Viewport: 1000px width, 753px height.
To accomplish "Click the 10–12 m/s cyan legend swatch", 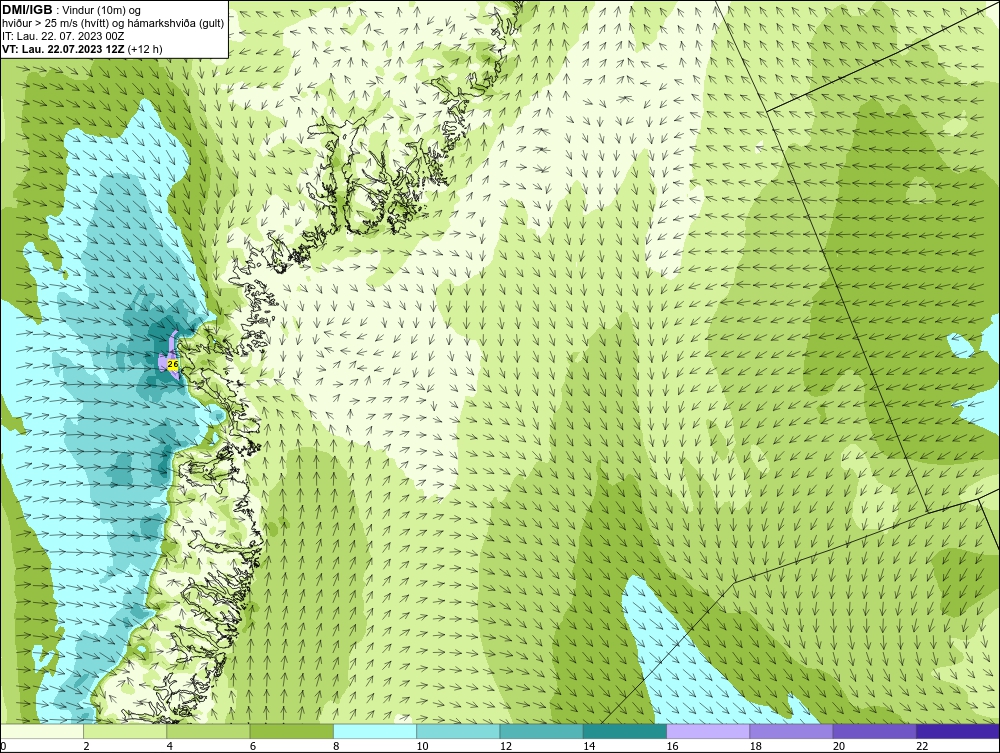I will (x=458, y=731).
